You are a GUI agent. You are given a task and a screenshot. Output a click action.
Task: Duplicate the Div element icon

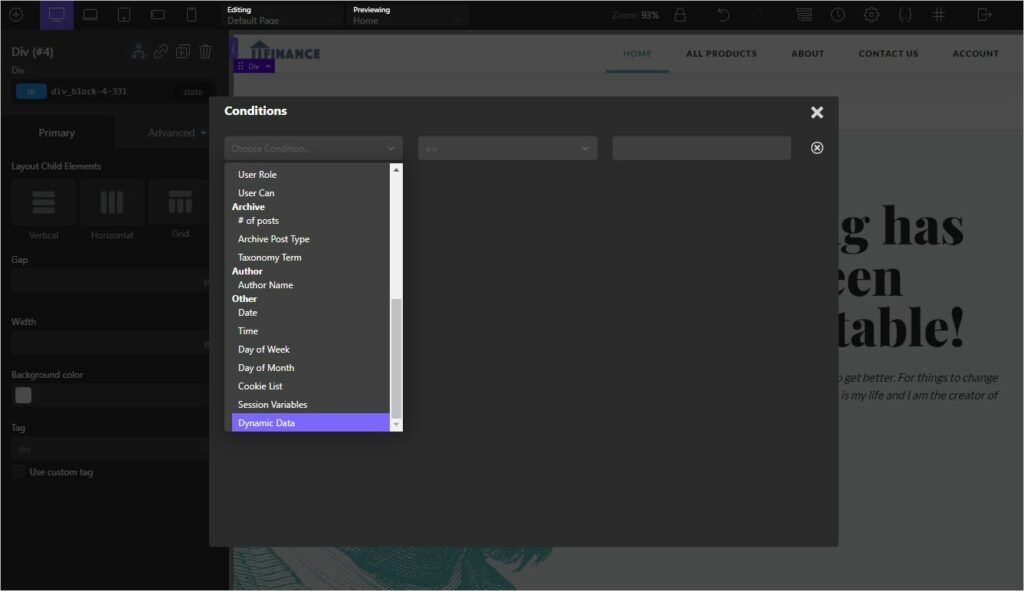(x=183, y=52)
